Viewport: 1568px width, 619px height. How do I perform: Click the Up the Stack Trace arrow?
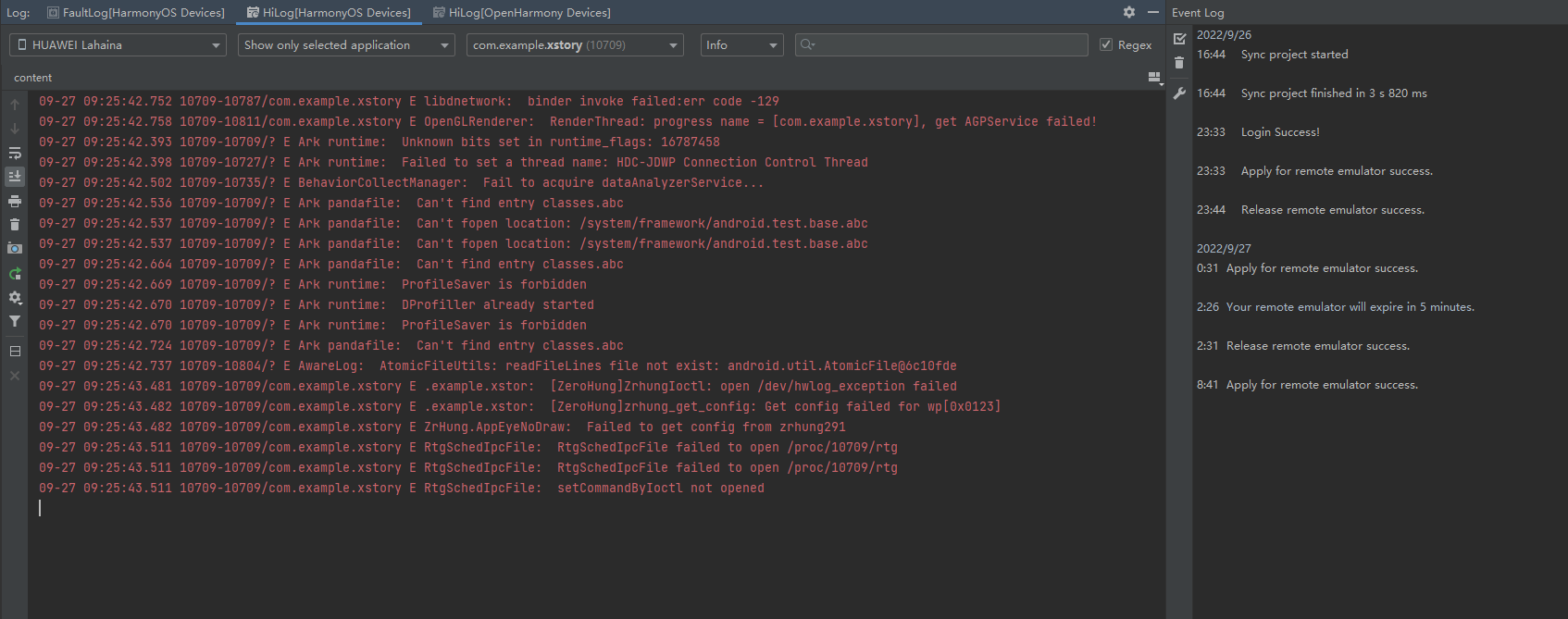click(x=15, y=105)
